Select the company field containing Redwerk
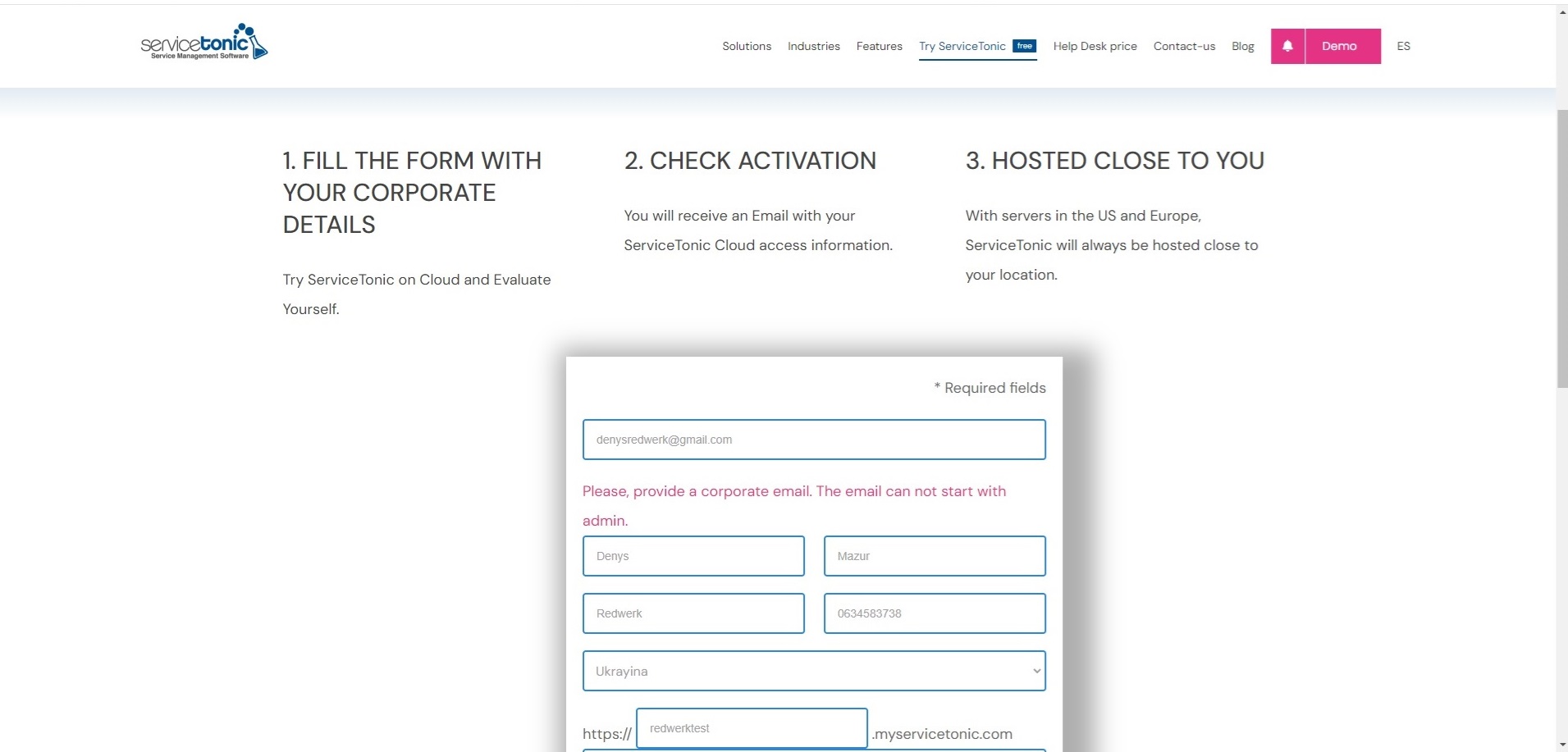Screen dimensions: 1568x752 [x=693, y=613]
